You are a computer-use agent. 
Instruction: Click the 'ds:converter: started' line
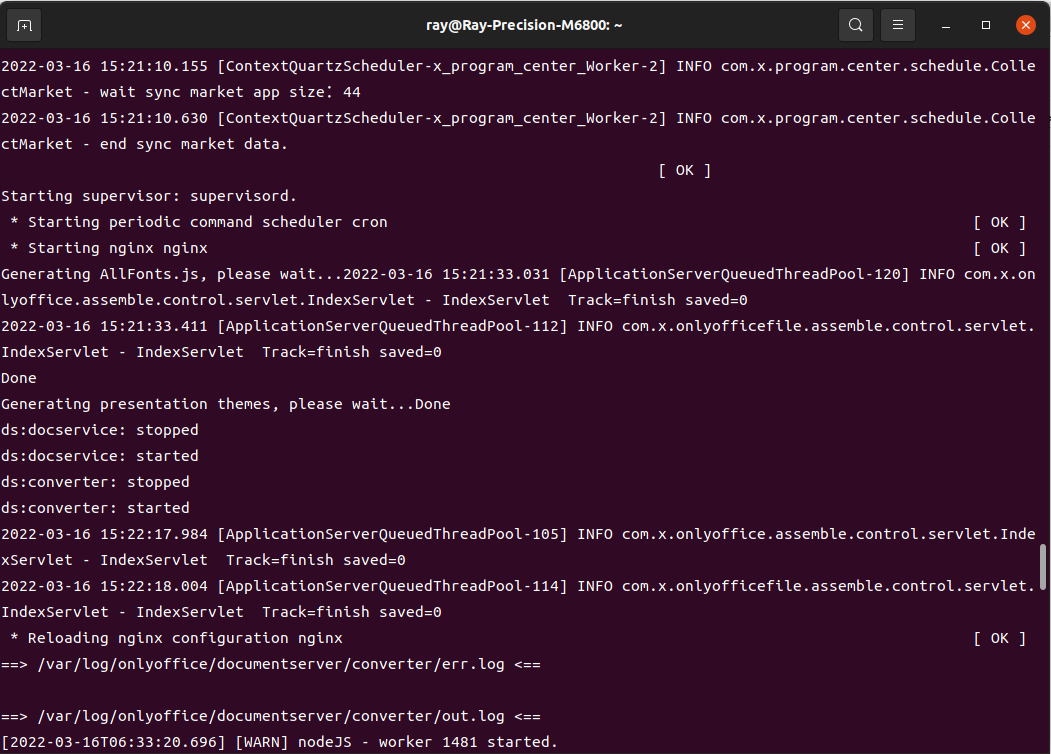(95, 508)
